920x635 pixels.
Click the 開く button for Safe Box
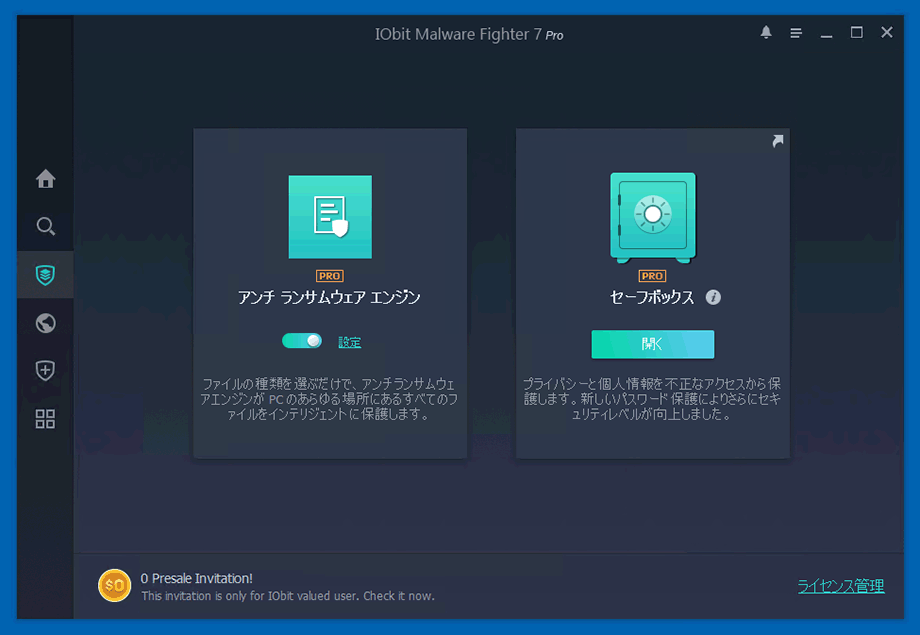tap(652, 344)
